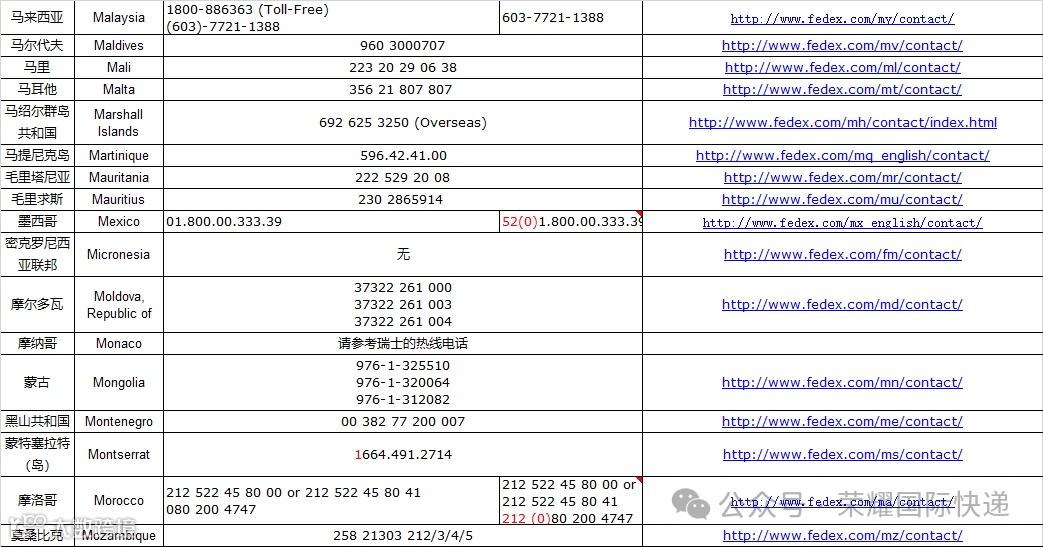Select the Martinique country cell
This screenshot has width=1043, height=547.
tap(118, 155)
